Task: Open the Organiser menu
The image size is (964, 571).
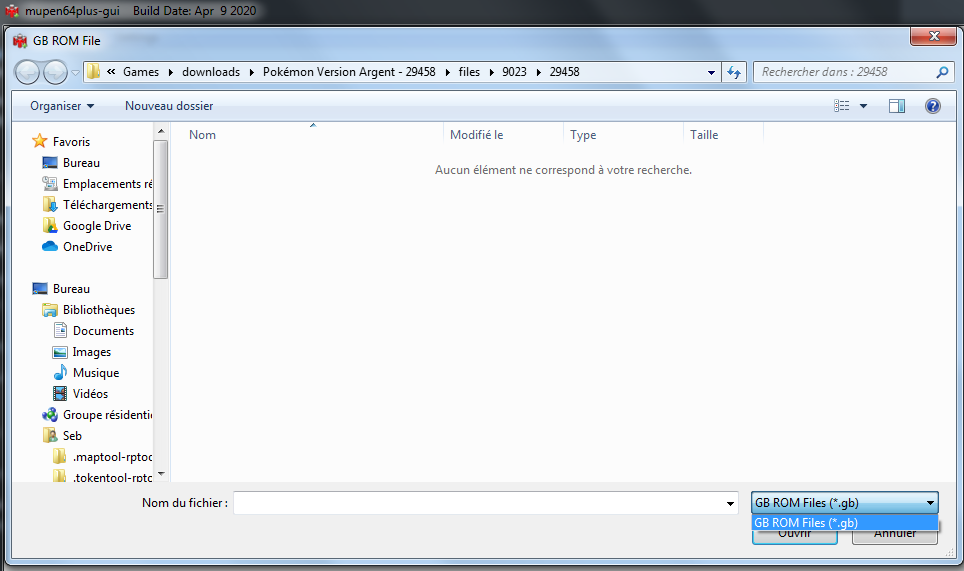Action: [x=62, y=106]
